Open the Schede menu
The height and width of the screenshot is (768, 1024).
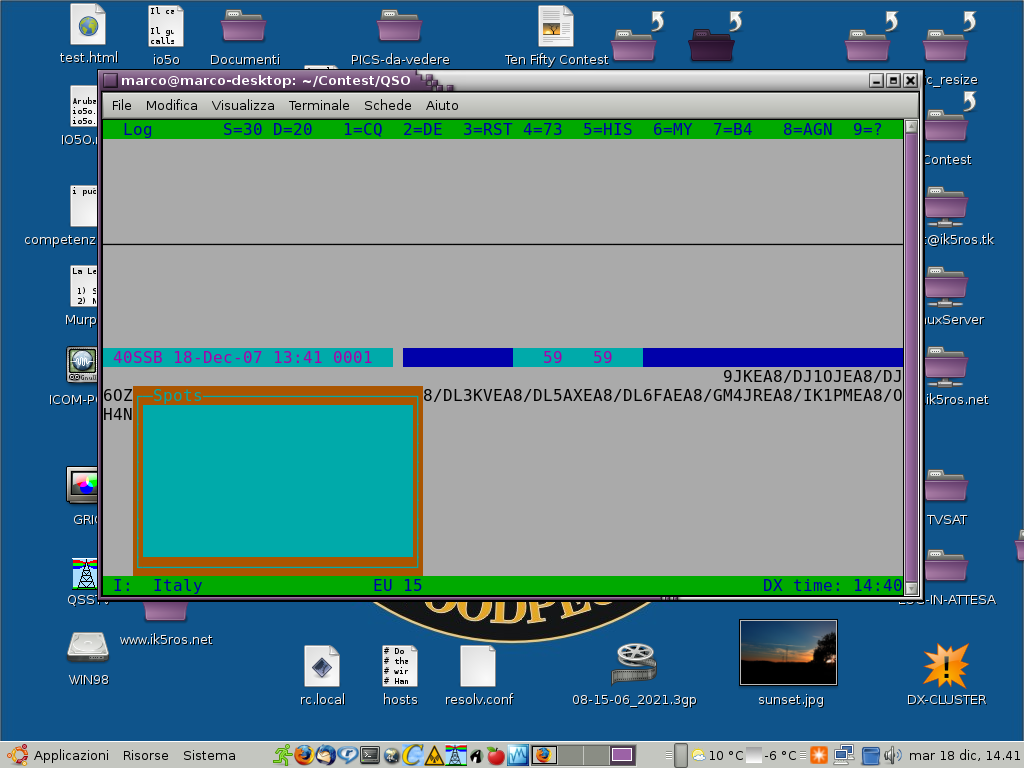coord(387,105)
